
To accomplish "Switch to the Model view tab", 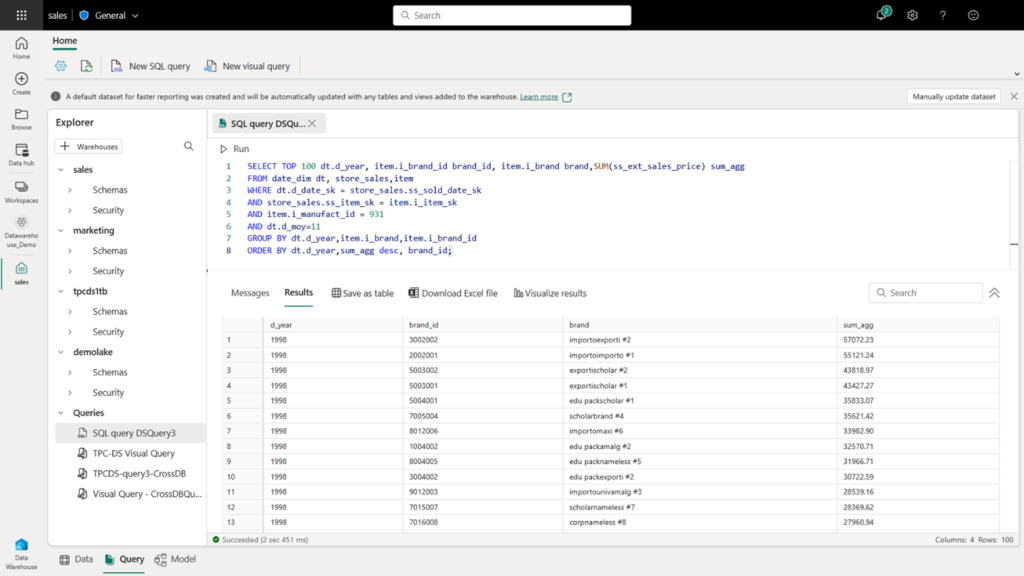I will coord(176,559).
